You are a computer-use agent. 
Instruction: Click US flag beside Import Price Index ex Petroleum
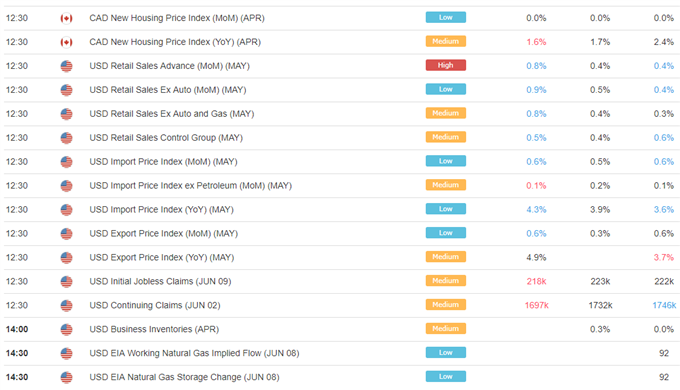66,186
